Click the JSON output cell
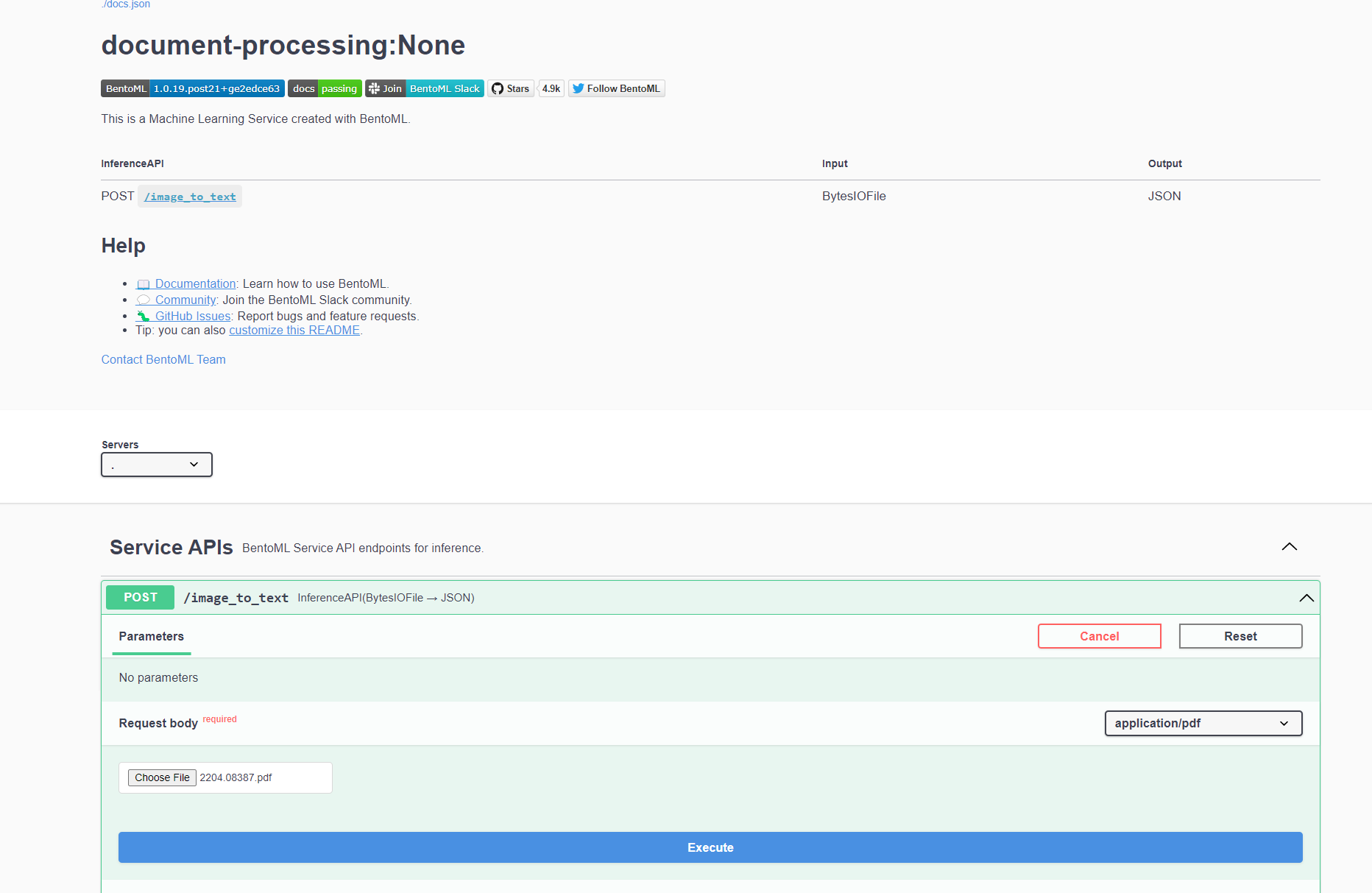1372x893 pixels. (1164, 196)
